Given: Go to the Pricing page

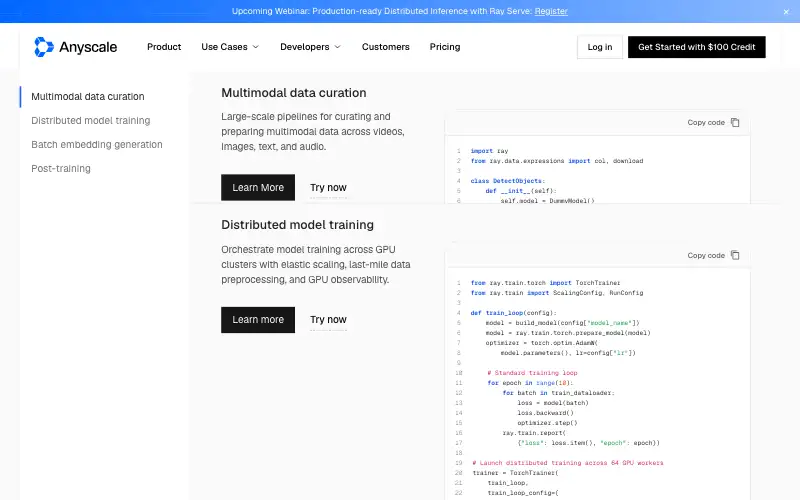Looking at the screenshot, I should 444,47.
